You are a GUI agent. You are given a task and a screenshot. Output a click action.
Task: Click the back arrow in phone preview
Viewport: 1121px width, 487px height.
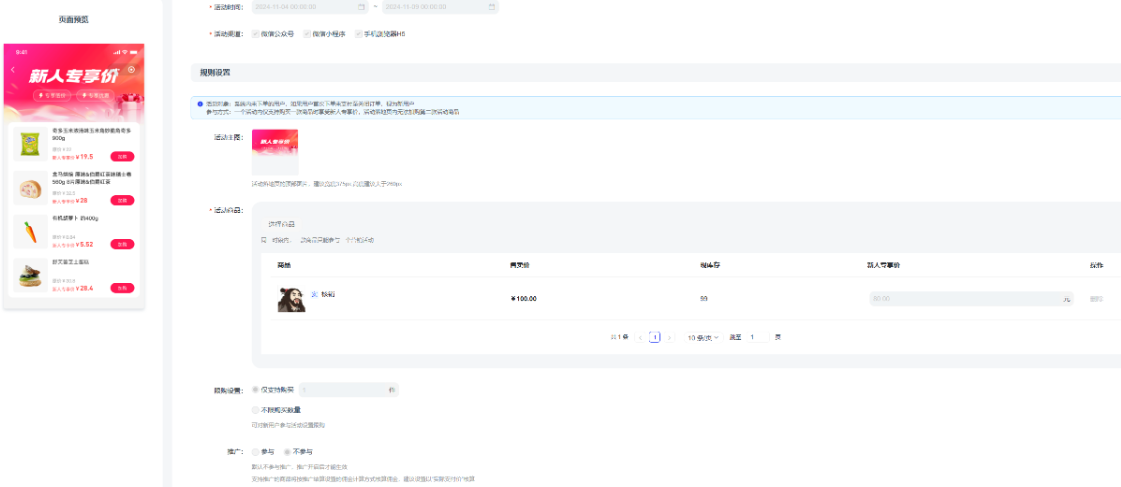pyautogui.click(x=13, y=69)
